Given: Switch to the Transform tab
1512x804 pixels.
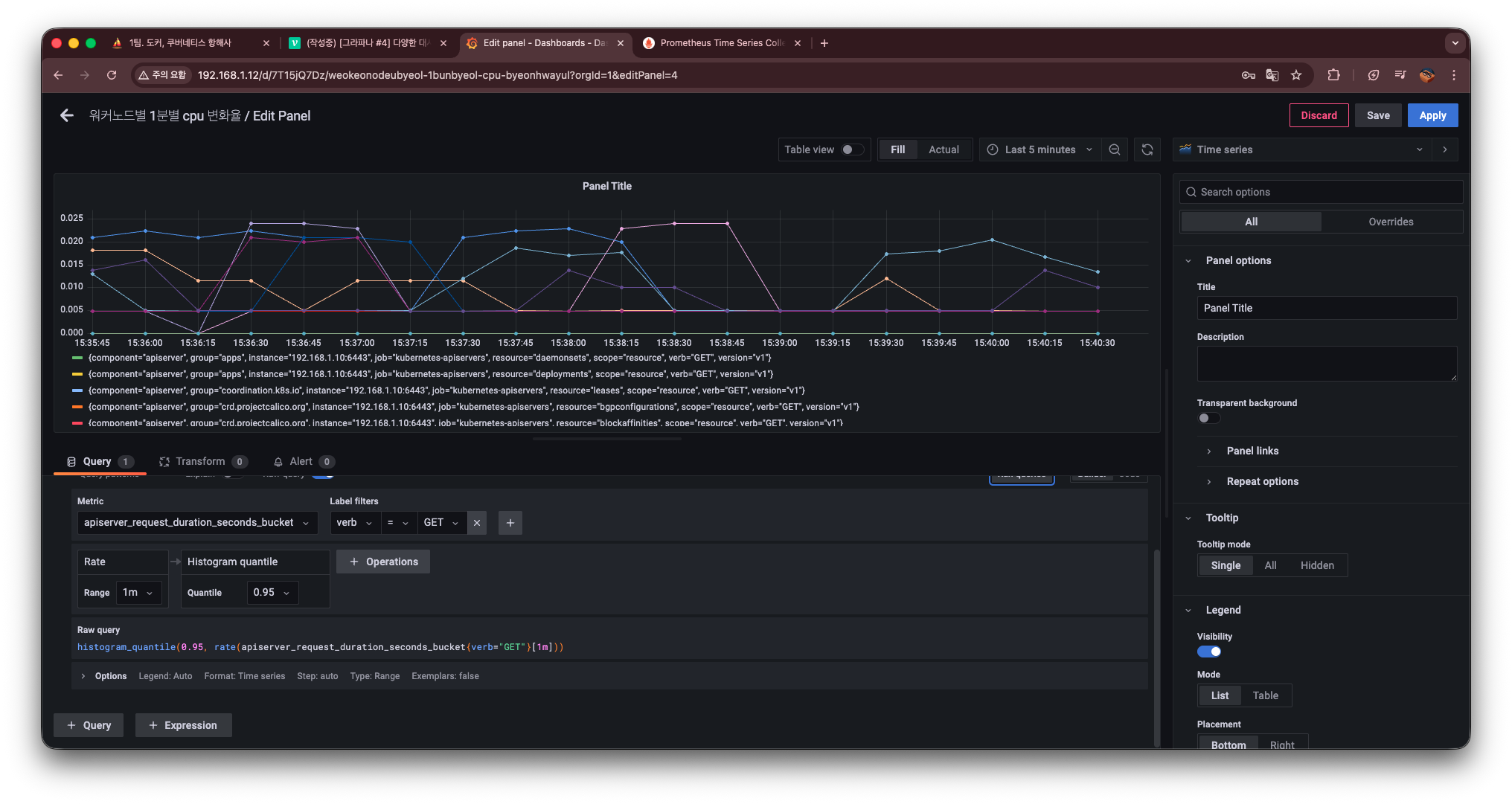Looking at the screenshot, I should [x=200, y=461].
